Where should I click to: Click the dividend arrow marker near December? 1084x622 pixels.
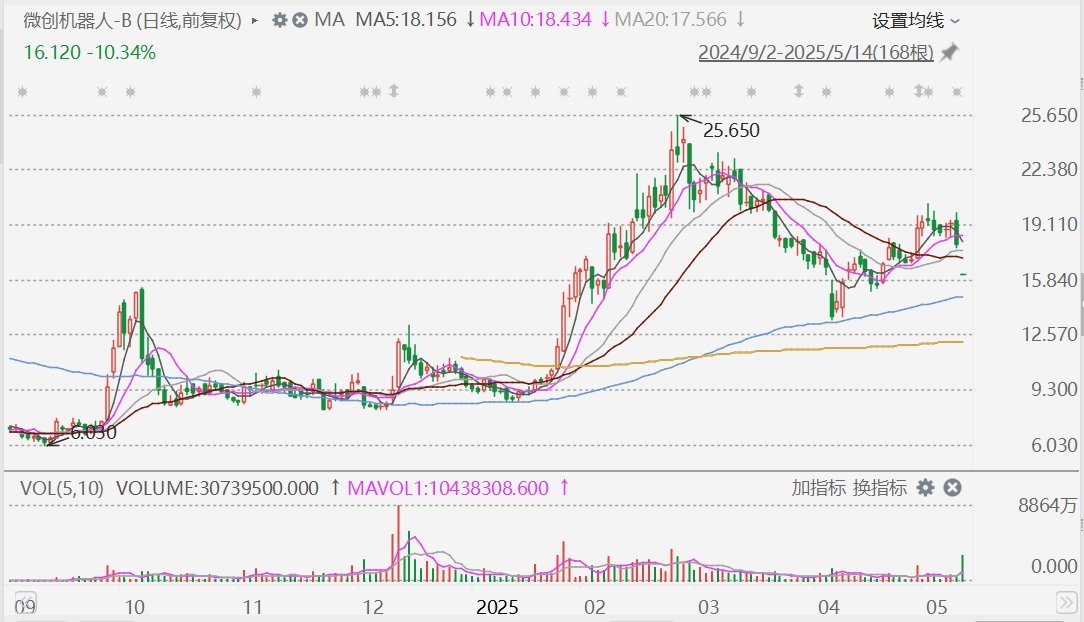394,91
